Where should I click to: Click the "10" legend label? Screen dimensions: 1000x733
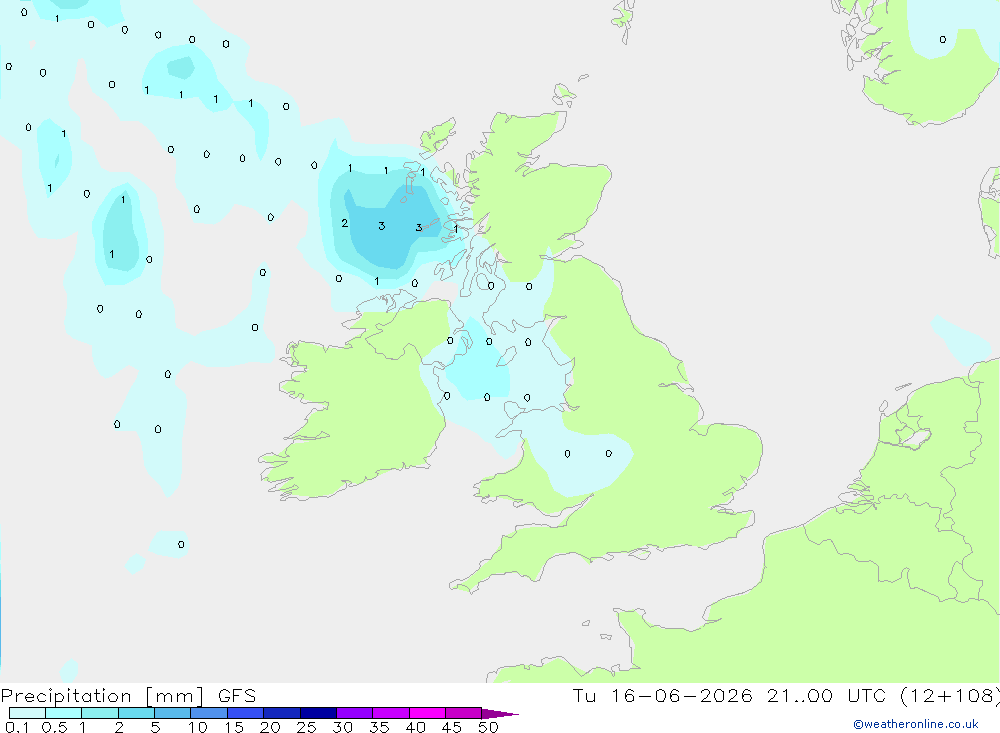(x=198, y=727)
